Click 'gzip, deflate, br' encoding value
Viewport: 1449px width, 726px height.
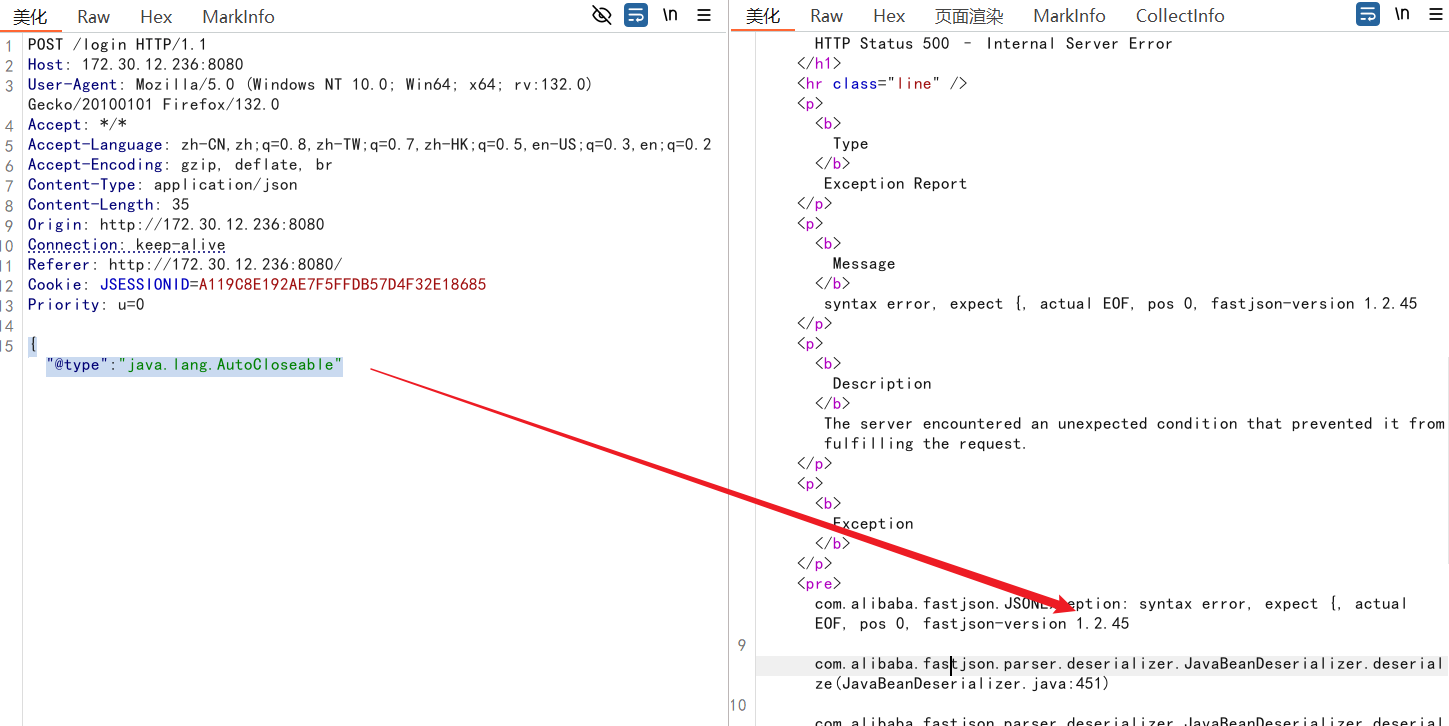coord(256,164)
